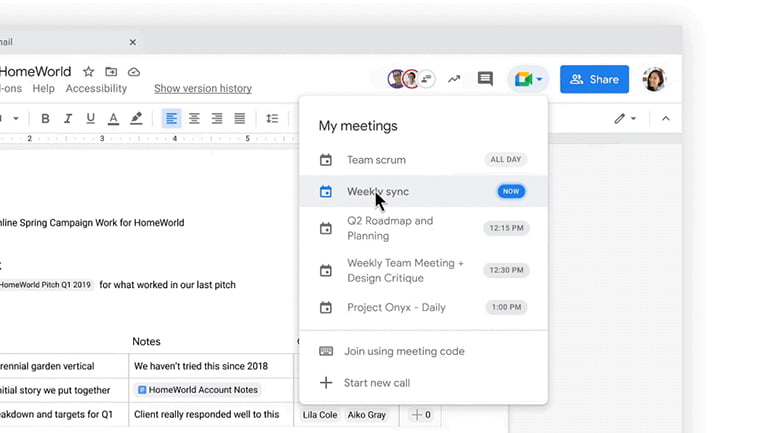Screen dimensions: 770x433
Task: Open the HomeWorld Account Notes chip
Action: (197, 390)
